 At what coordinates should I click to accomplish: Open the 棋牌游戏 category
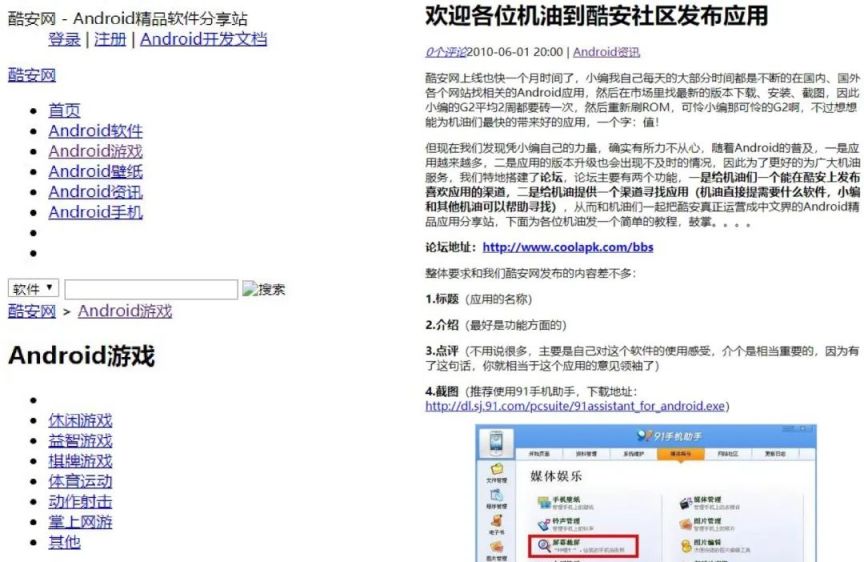click(80, 461)
